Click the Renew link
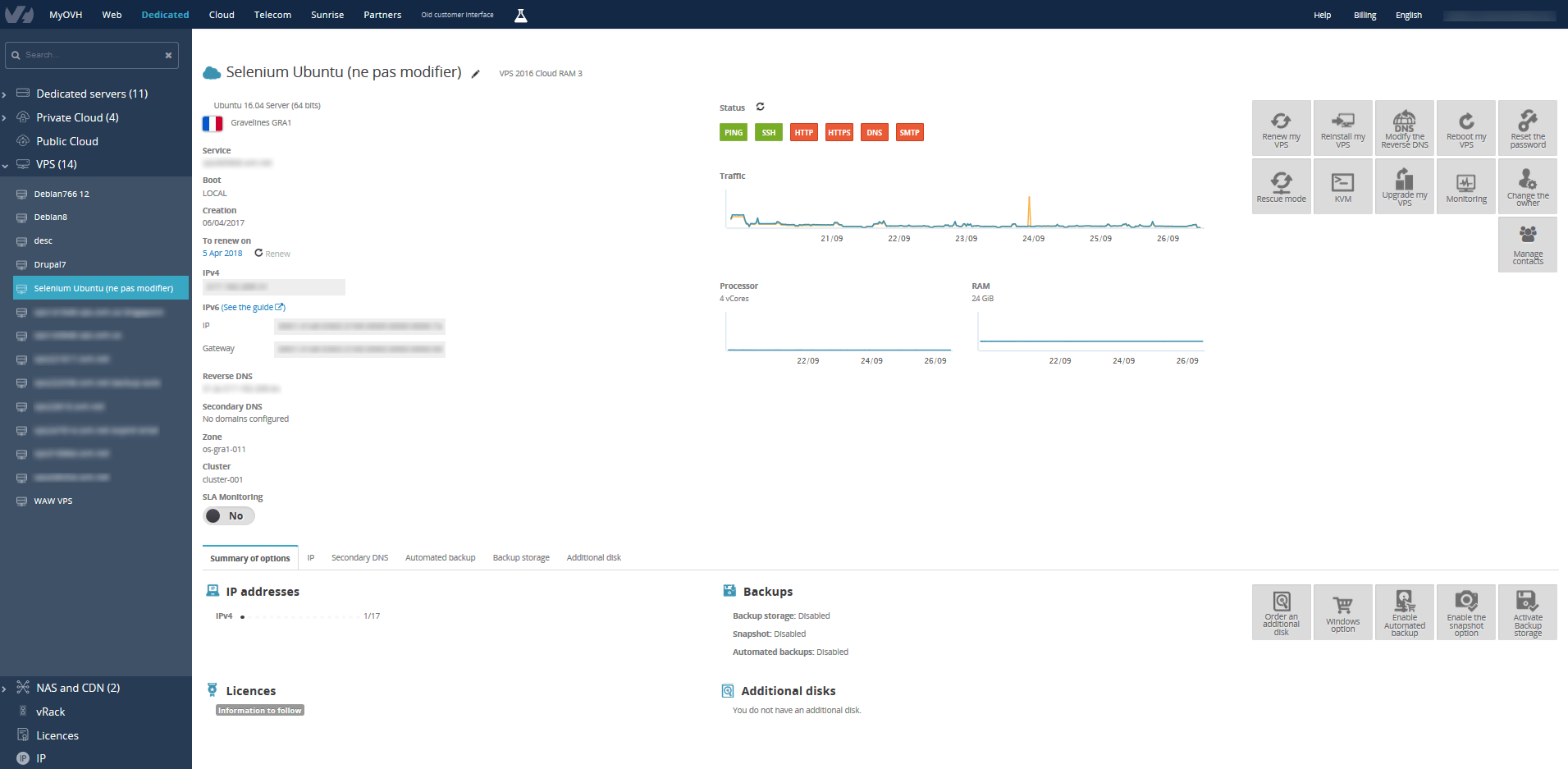Image resolution: width=1568 pixels, height=769 pixels. [272, 254]
